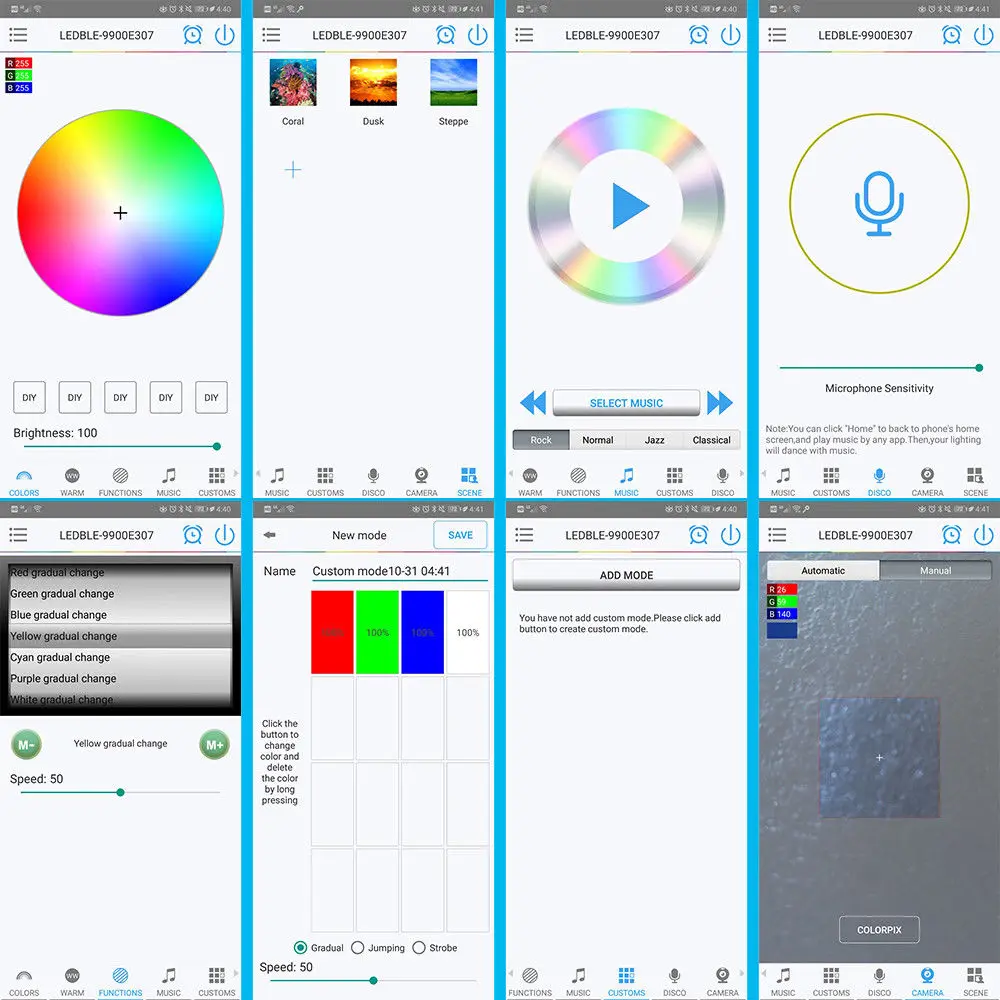Open highlighted DISCO tab on microphone screen
Screen dimensions: 1000x1000
(879, 483)
